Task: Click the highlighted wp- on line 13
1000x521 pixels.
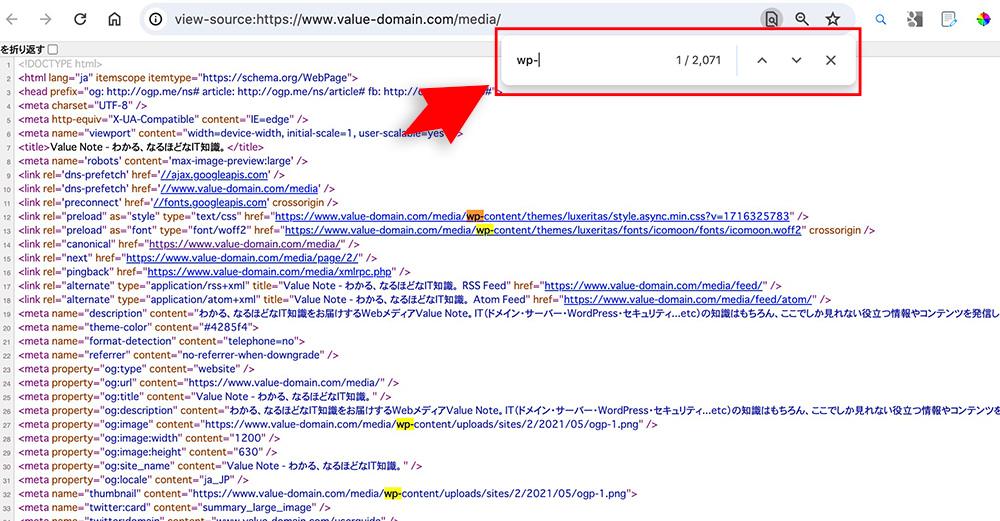Action: [x=485, y=230]
